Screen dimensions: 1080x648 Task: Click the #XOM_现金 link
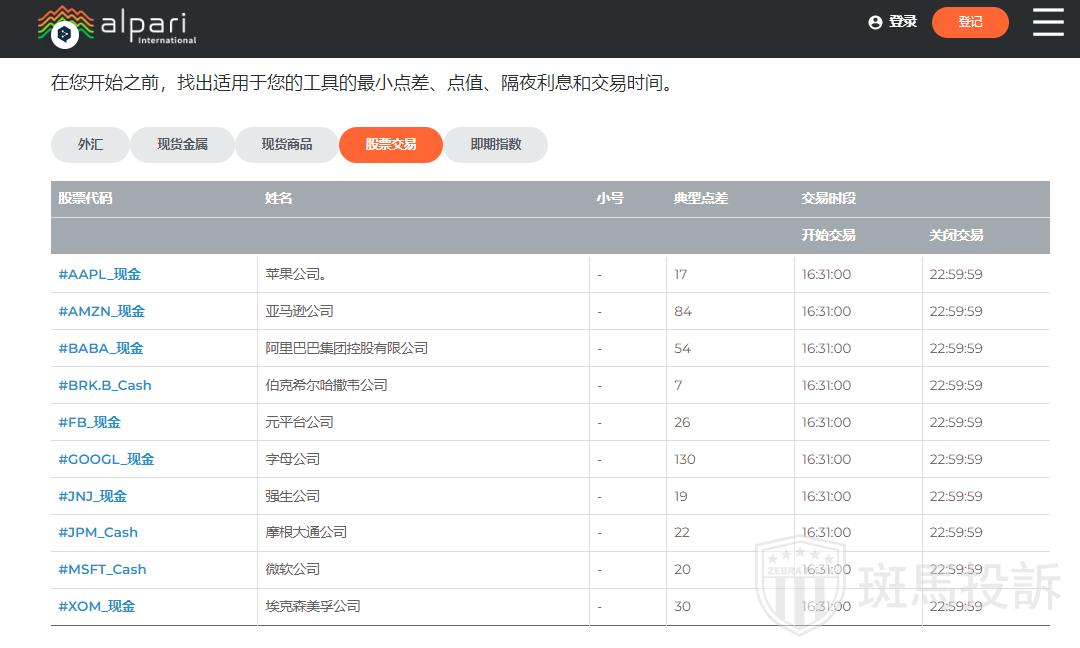[97, 606]
